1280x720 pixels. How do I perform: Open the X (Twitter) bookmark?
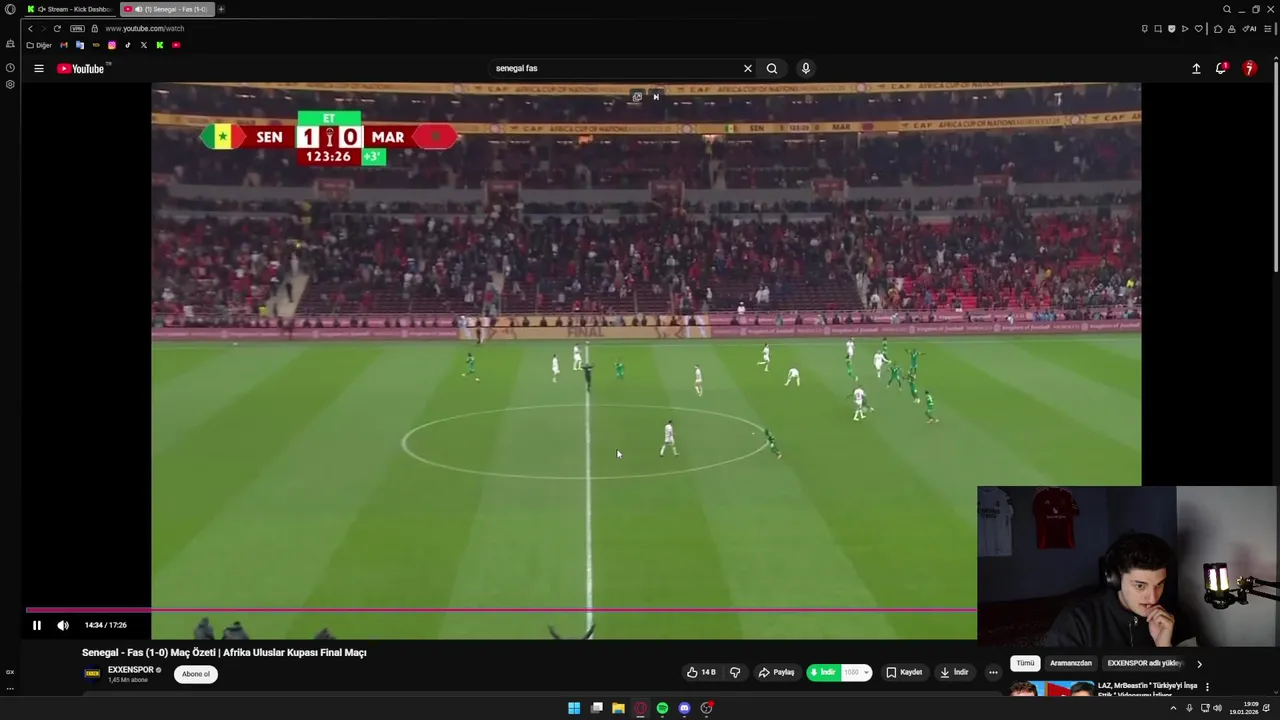[144, 45]
